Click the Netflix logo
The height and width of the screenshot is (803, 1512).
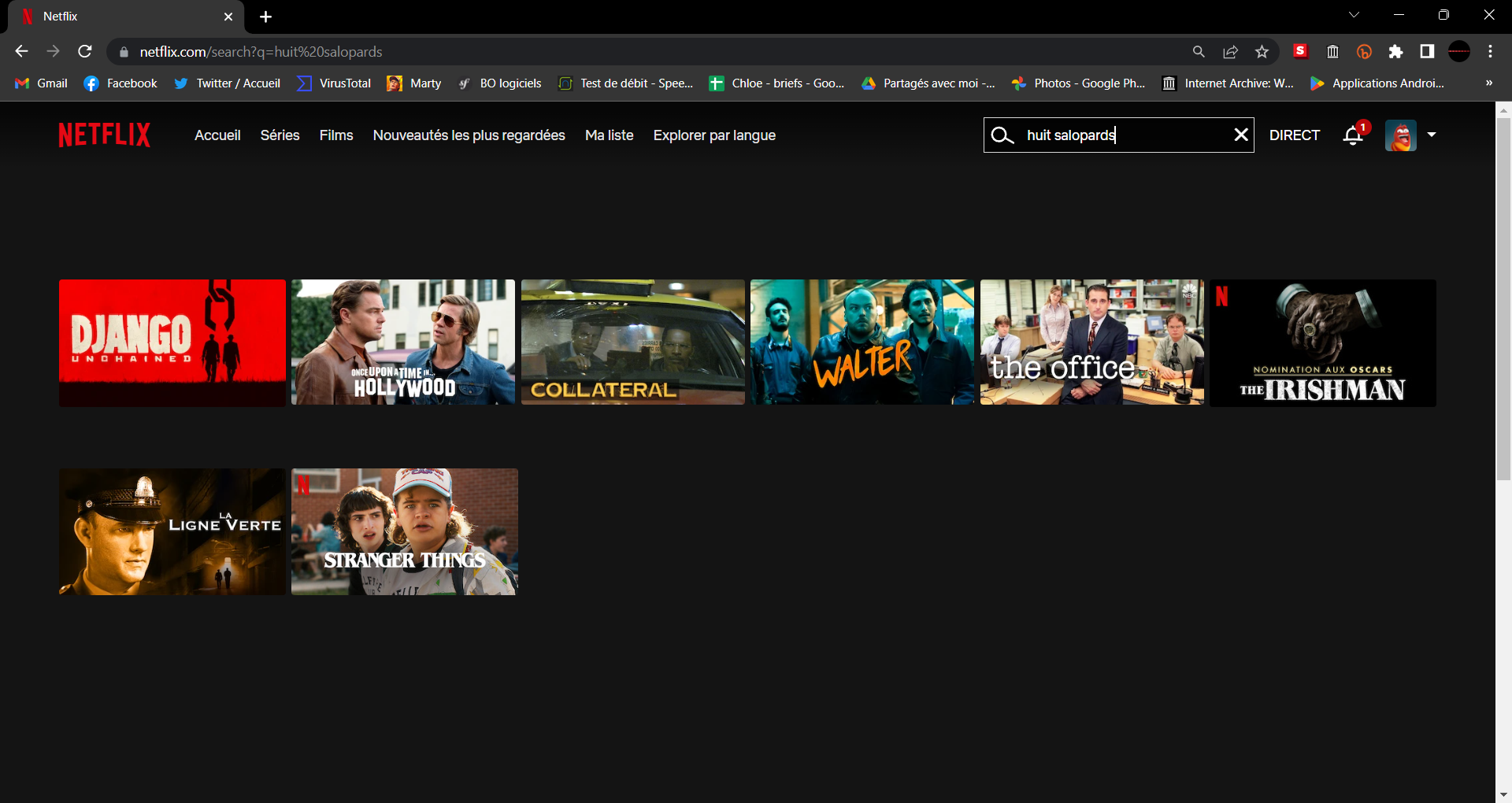(105, 135)
